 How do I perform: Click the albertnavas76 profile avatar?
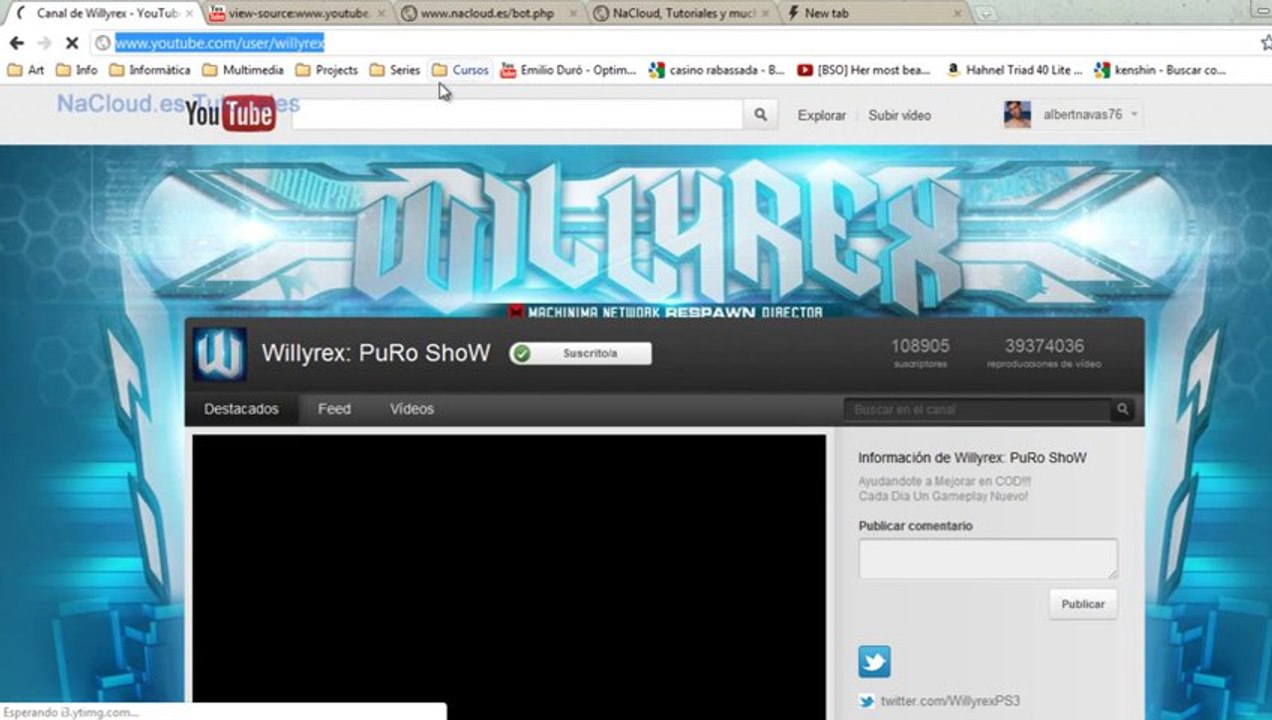(1017, 114)
